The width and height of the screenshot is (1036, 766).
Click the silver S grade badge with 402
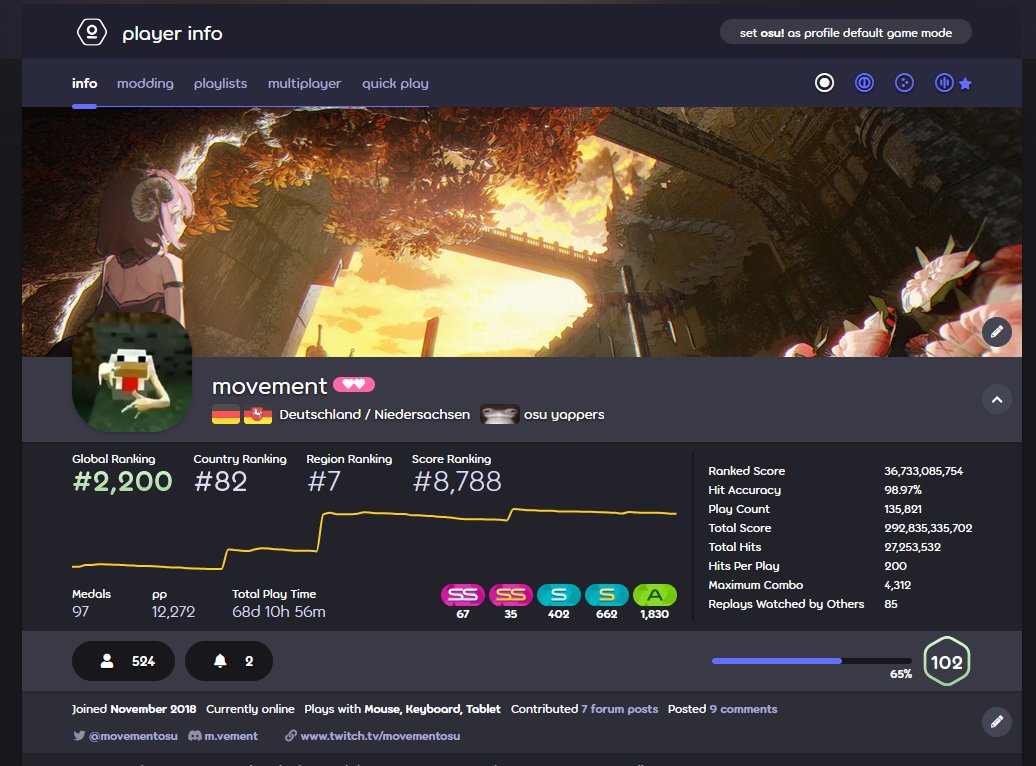point(559,595)
